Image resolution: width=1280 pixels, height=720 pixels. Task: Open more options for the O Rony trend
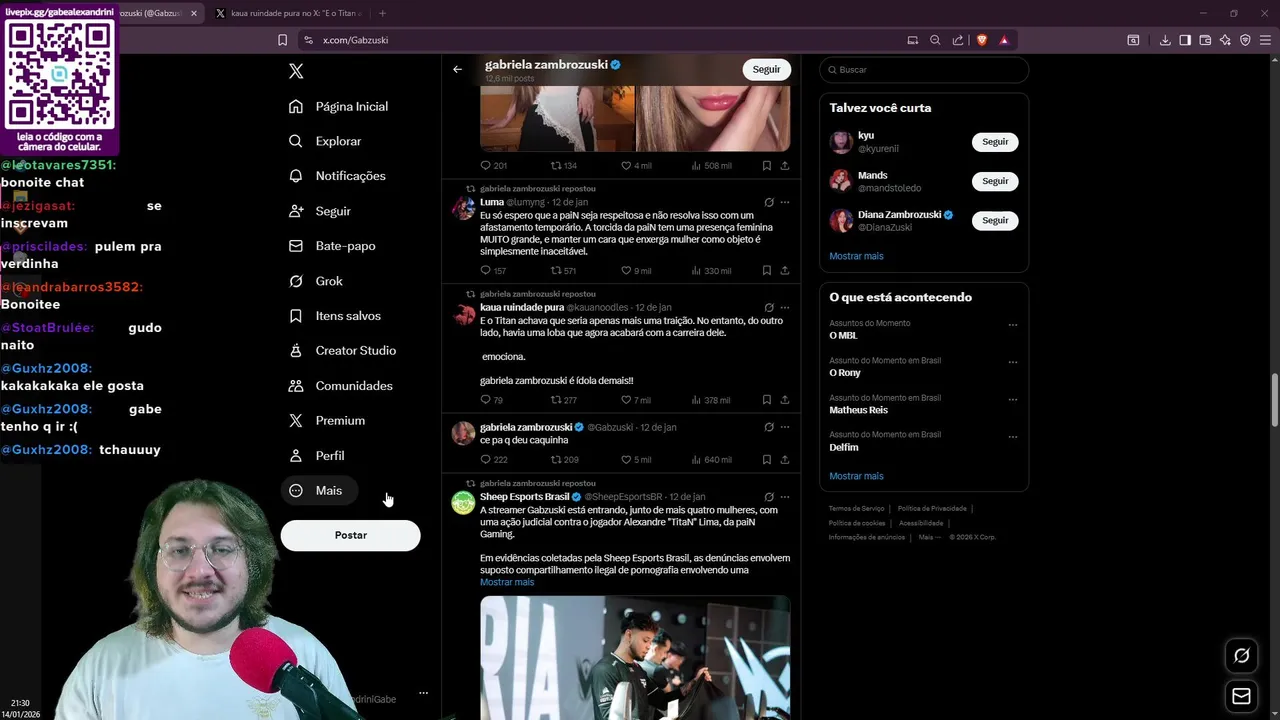click(1013, 362)
